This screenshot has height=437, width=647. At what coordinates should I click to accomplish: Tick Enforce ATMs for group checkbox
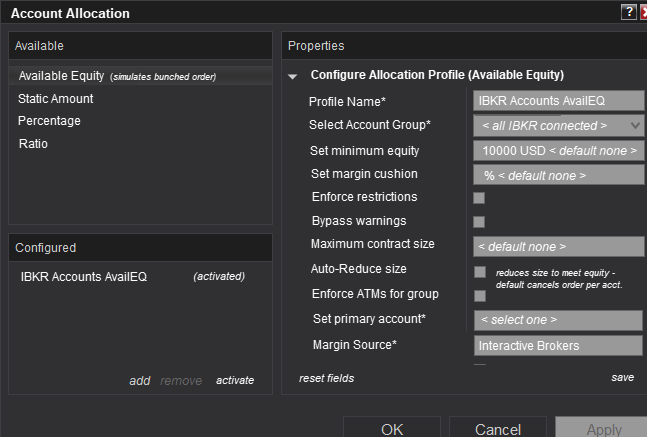479,296
